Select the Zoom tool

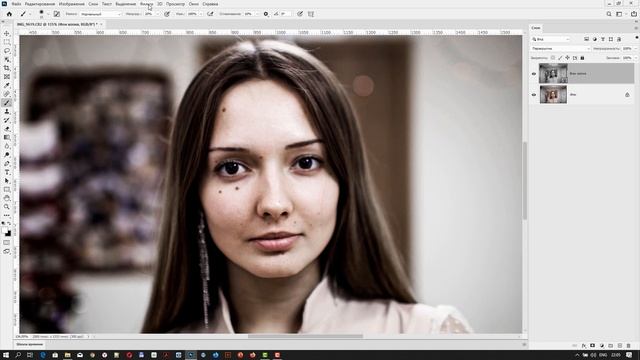point(7,207)
